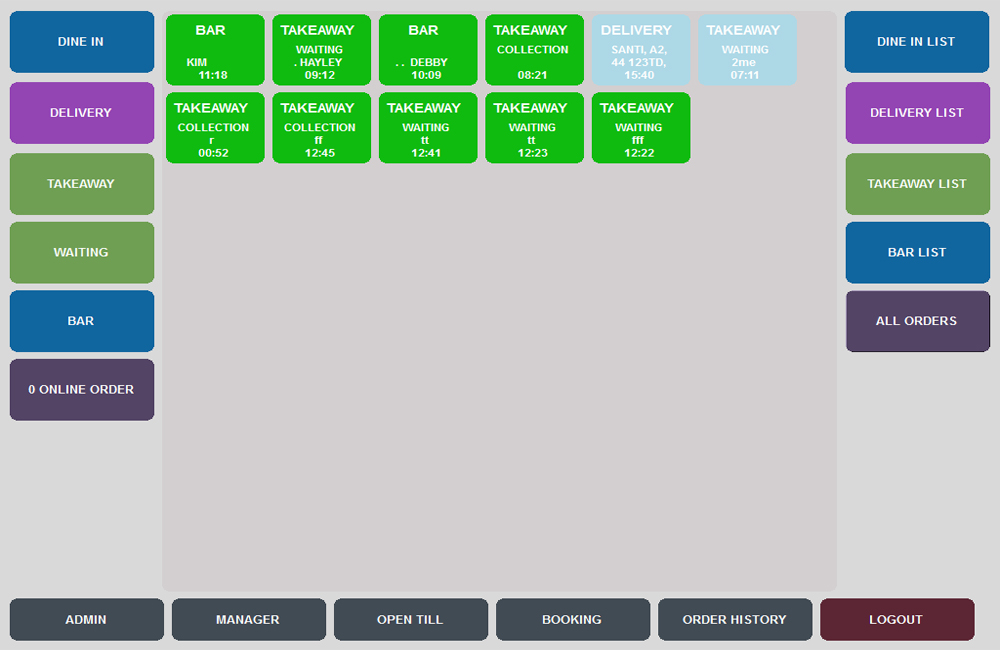Show the DINE IN LIST
Screen dimensions: 1000x650
(917, 41)
